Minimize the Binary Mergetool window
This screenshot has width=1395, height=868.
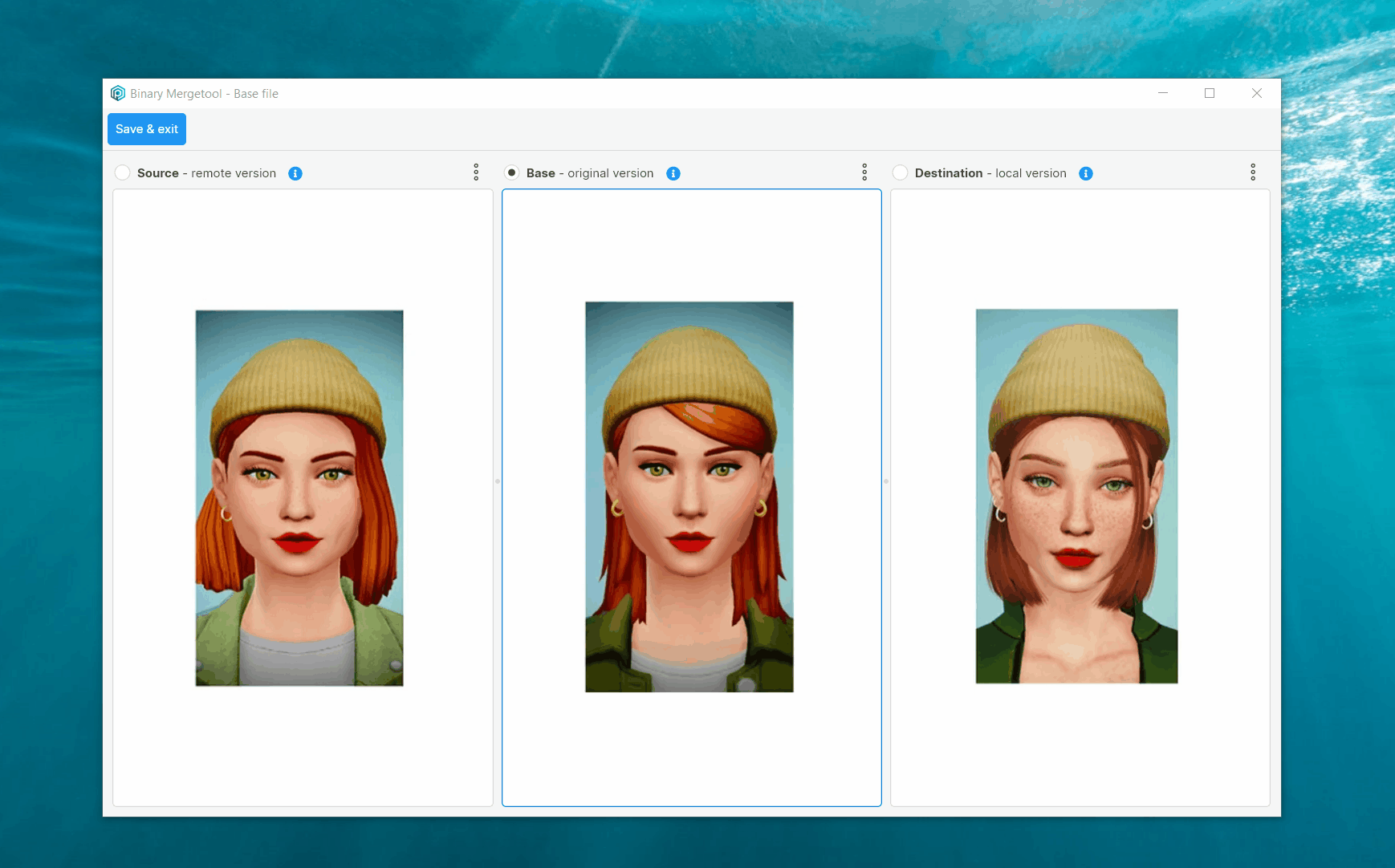[x=1163, y=93]
